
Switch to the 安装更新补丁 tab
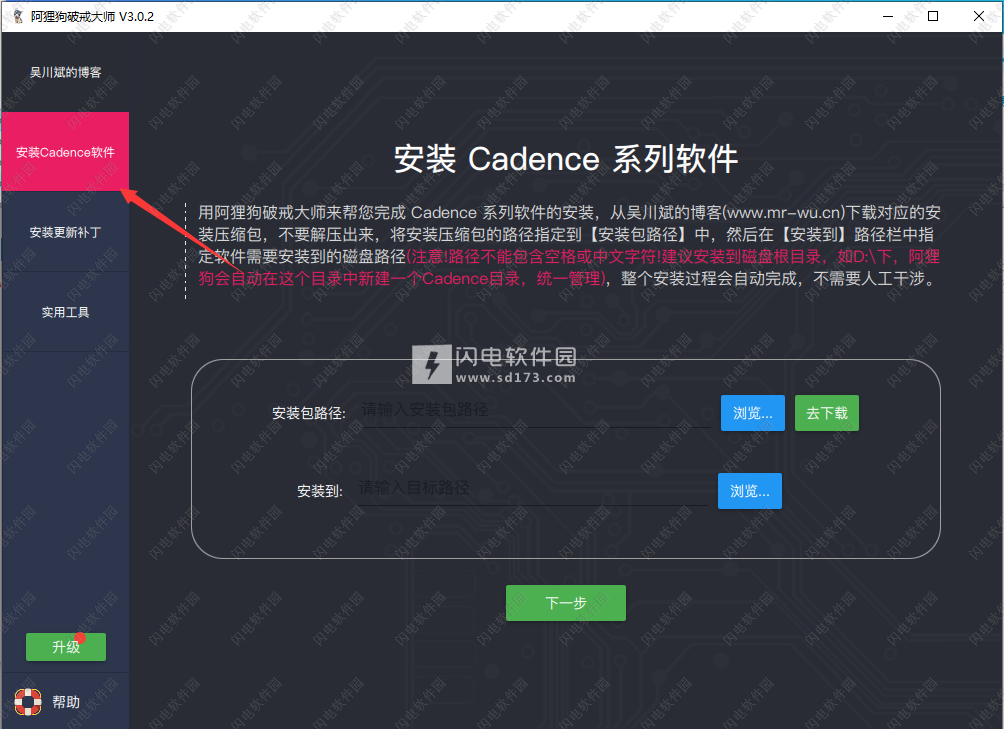coord(65,232)
